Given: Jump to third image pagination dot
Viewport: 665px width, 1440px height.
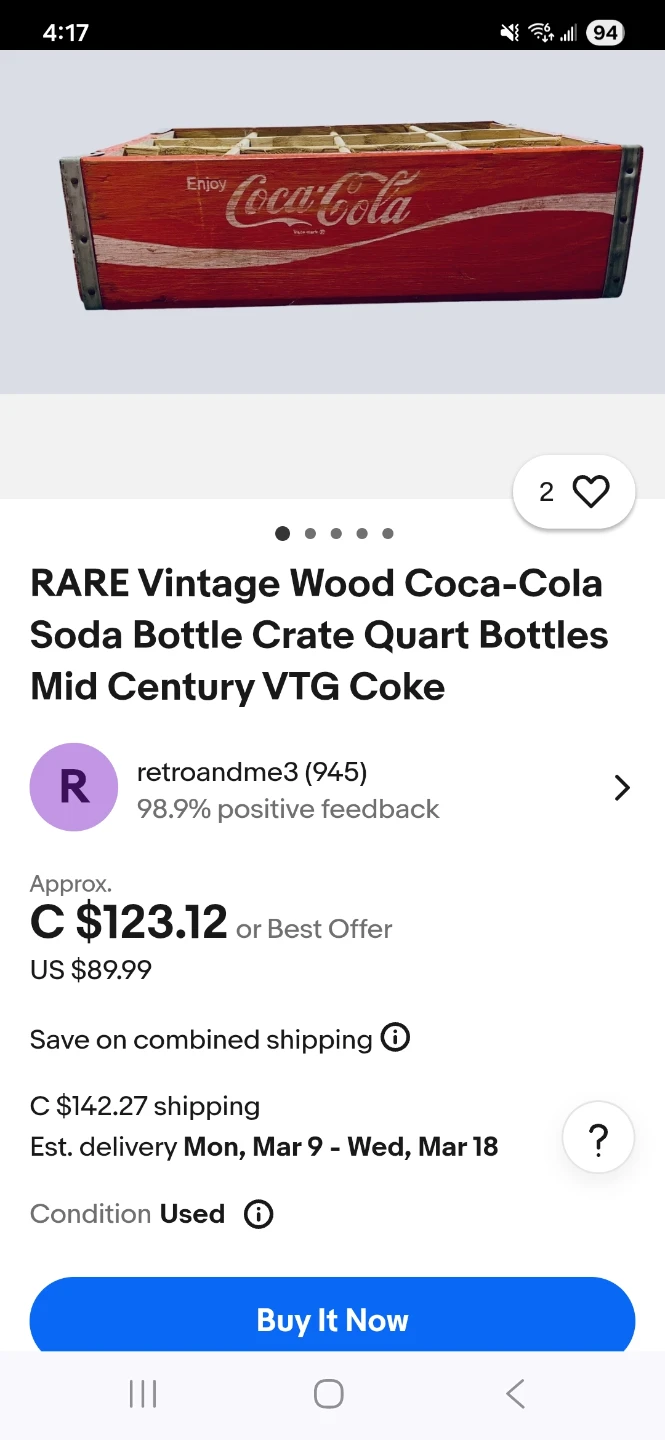Looking at the screenshot, I should click(336, 533).
